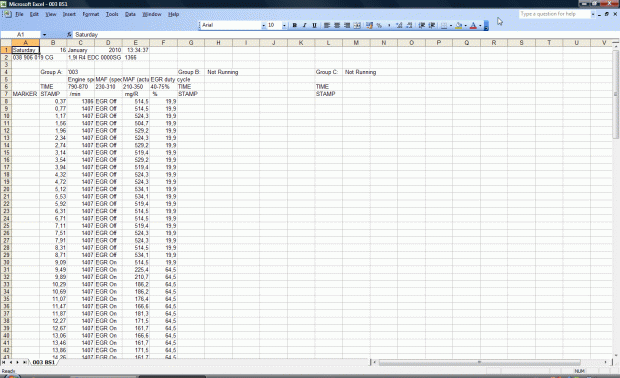Image resolution: width=620 pixels, height=378 pixels.
Task: Decrease indent
Action: (x=422, y=25)
